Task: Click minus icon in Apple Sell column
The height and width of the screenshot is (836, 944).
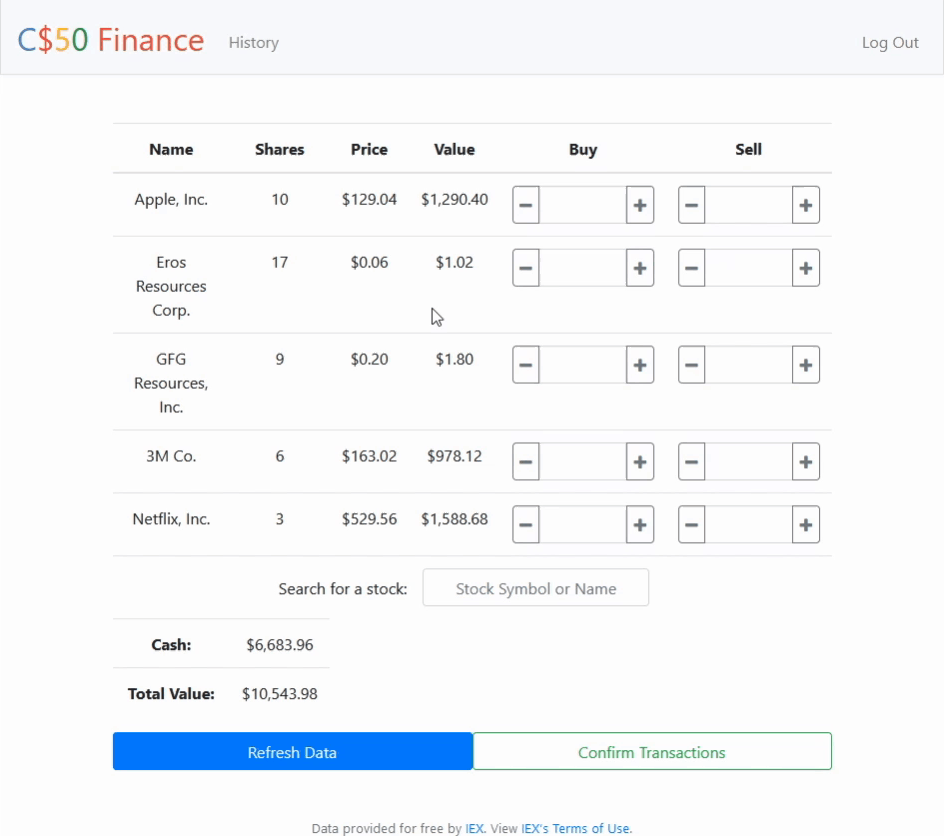Action: click(691, 206)
